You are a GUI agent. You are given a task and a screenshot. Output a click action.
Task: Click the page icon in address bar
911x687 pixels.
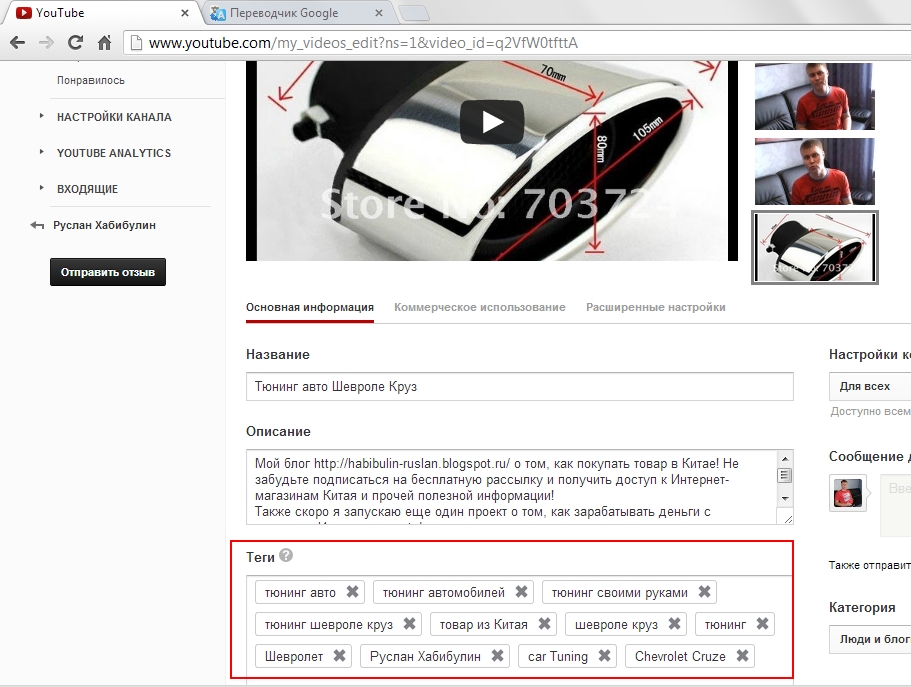click(x=136, y=43)
